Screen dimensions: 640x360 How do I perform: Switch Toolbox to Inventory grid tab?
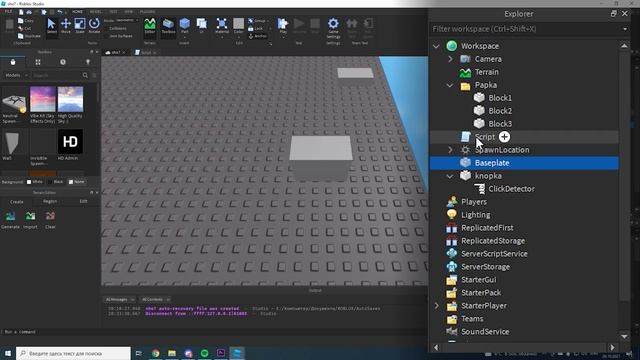point(38,62)
